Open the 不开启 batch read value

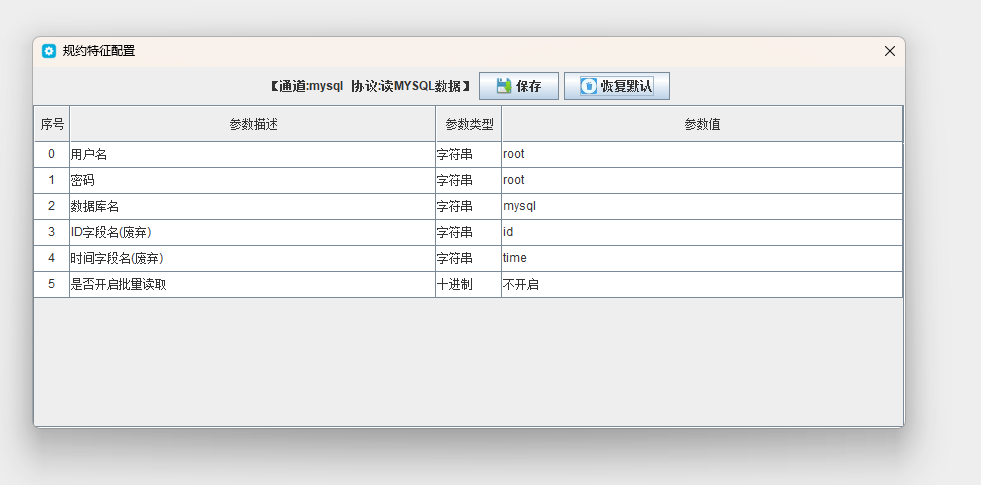tap(702, 284)
